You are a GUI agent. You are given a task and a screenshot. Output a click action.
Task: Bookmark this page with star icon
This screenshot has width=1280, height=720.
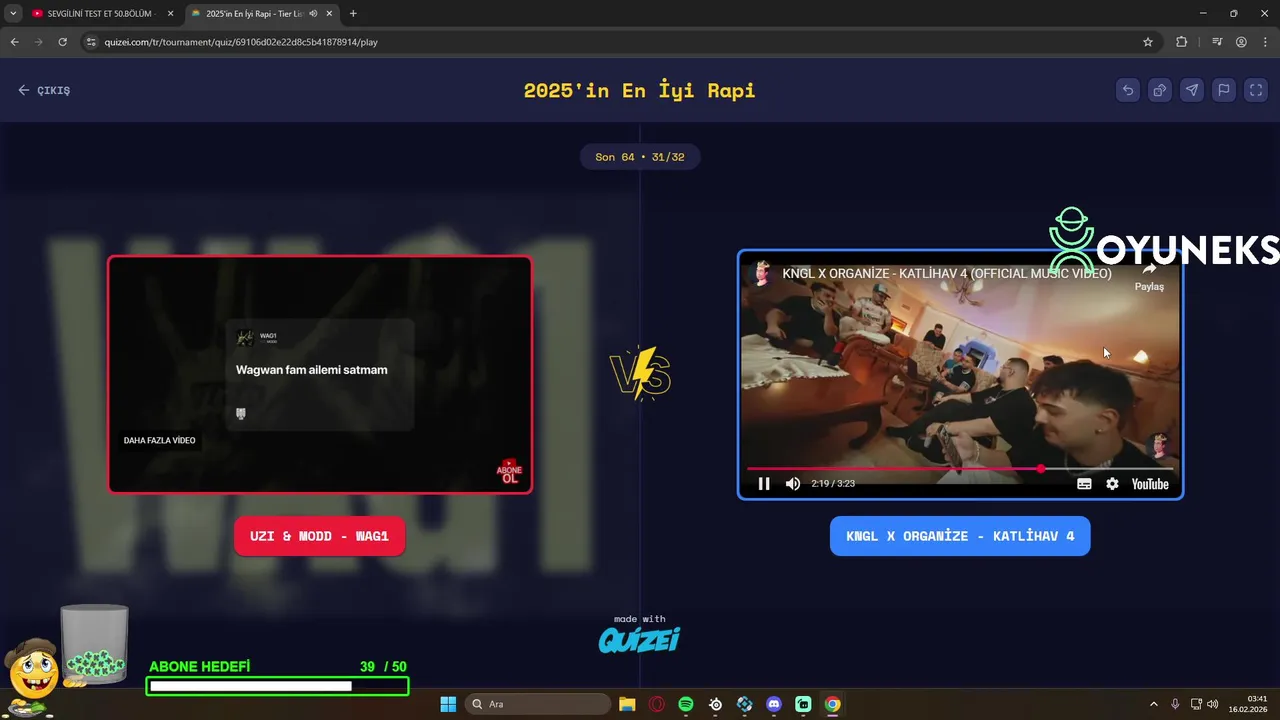pyautogui.click(x=1148, y=42)
